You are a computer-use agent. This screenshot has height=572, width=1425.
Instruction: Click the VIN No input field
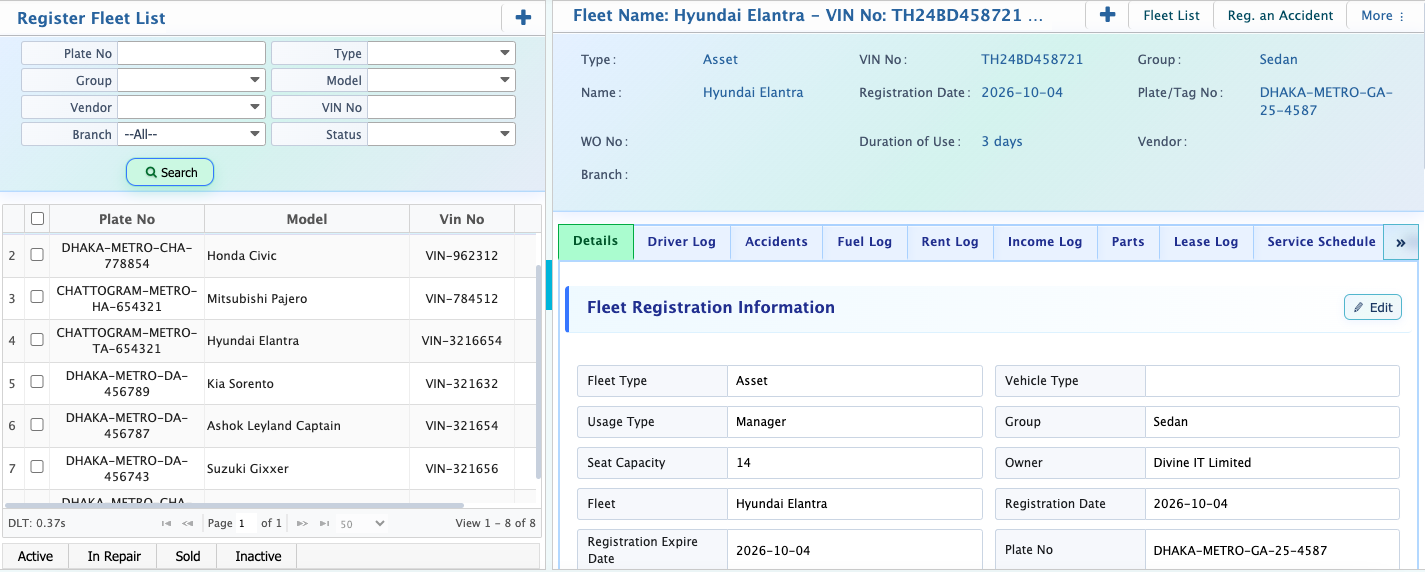441,107
